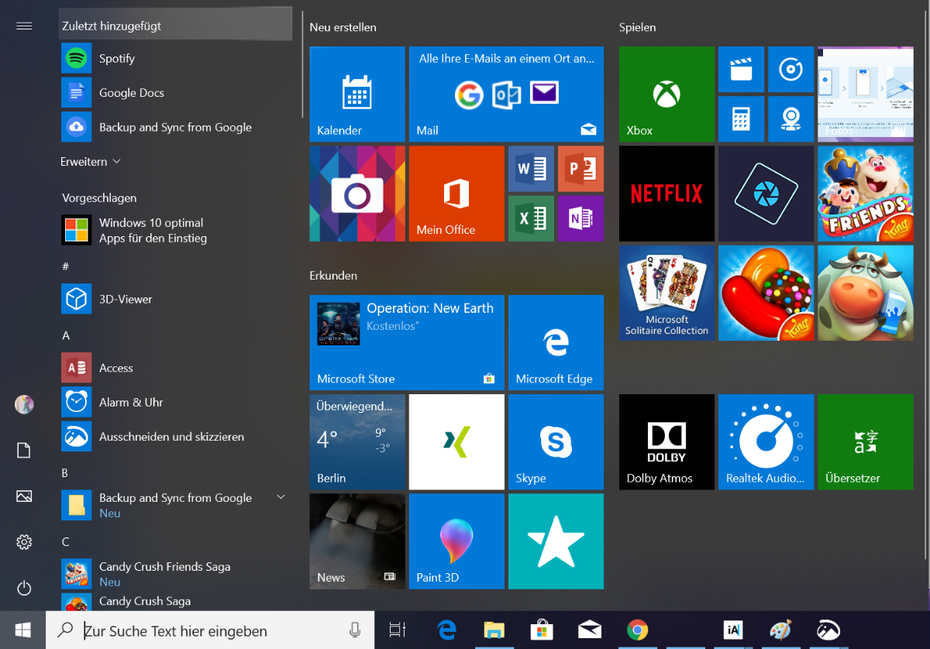Click the app list scrollbar
This screenshot has width=930, height=649.
[302, 65]
